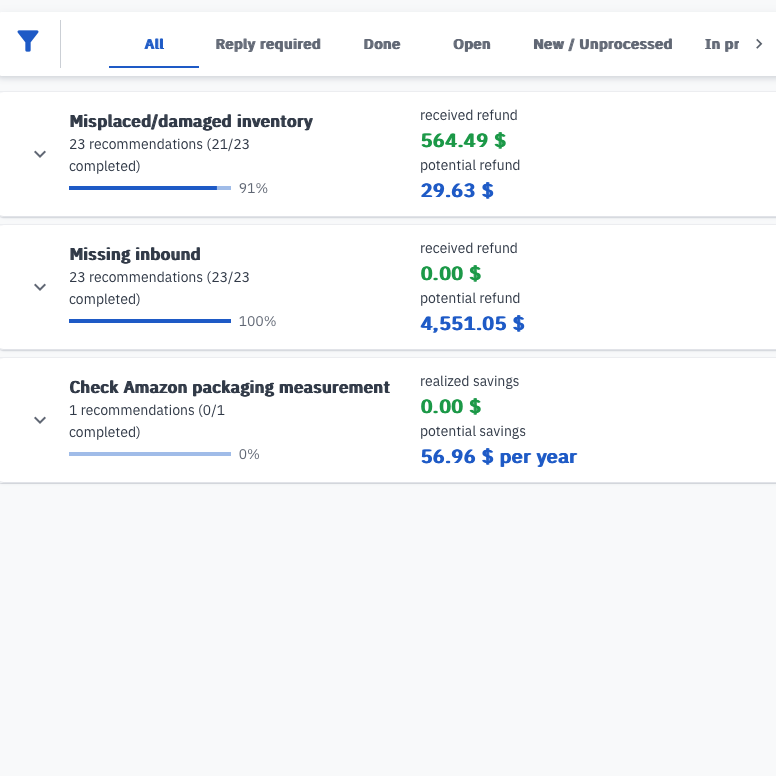Screen dimensions: 776x776
Task: Switch to the All tab
Action: [154, 44]
